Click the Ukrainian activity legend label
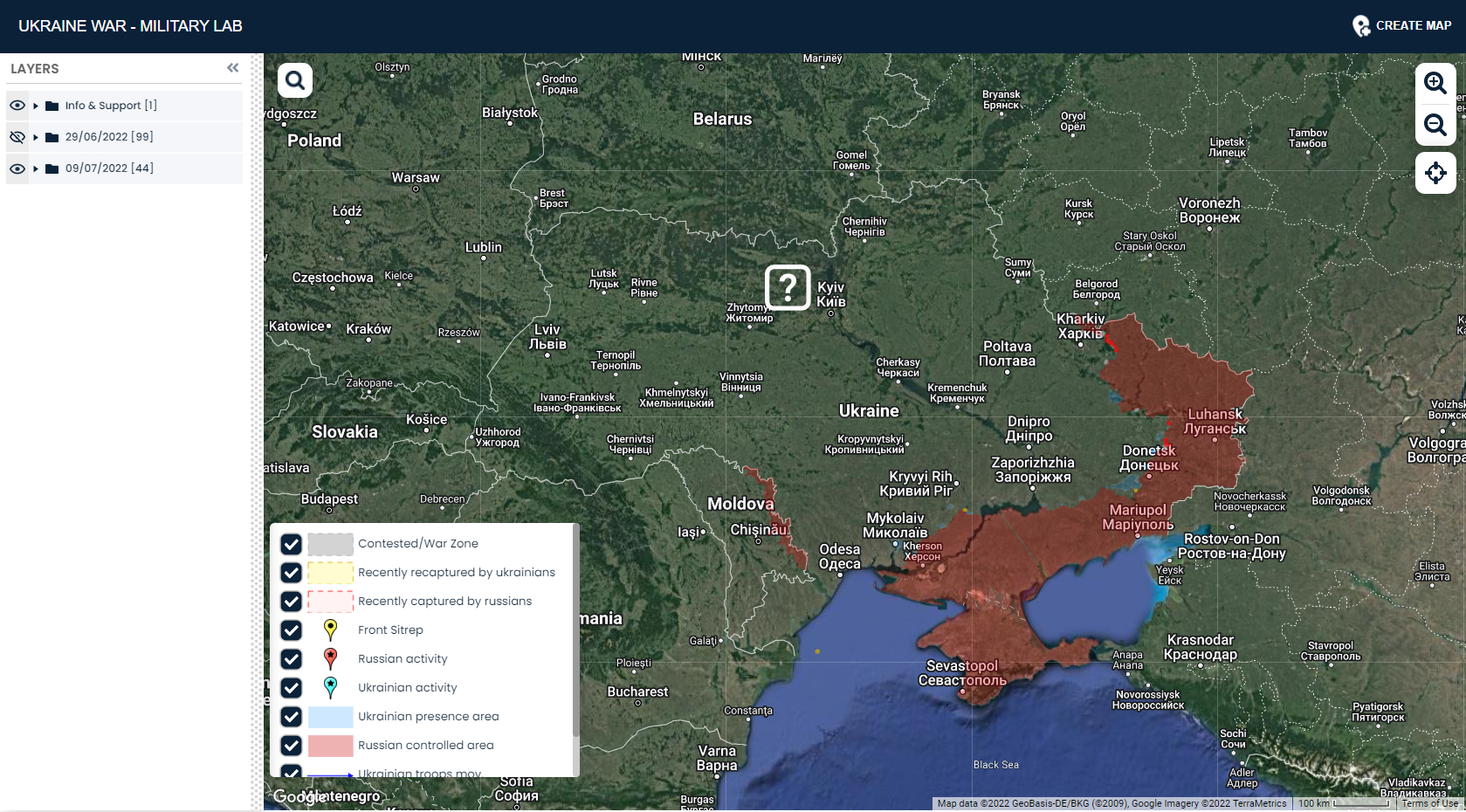The height and width of the screenshot is (812, 1466). pos(408,687)
